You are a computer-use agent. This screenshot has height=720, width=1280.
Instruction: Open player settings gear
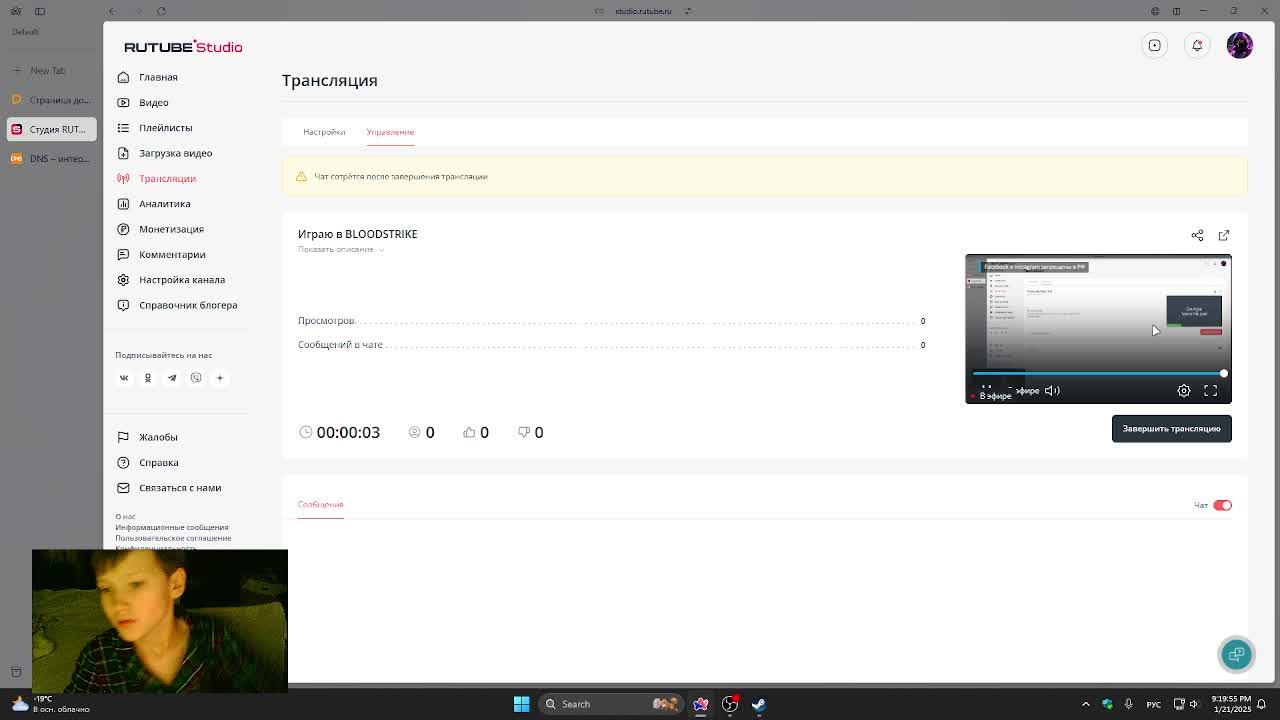click(1184, 391)
